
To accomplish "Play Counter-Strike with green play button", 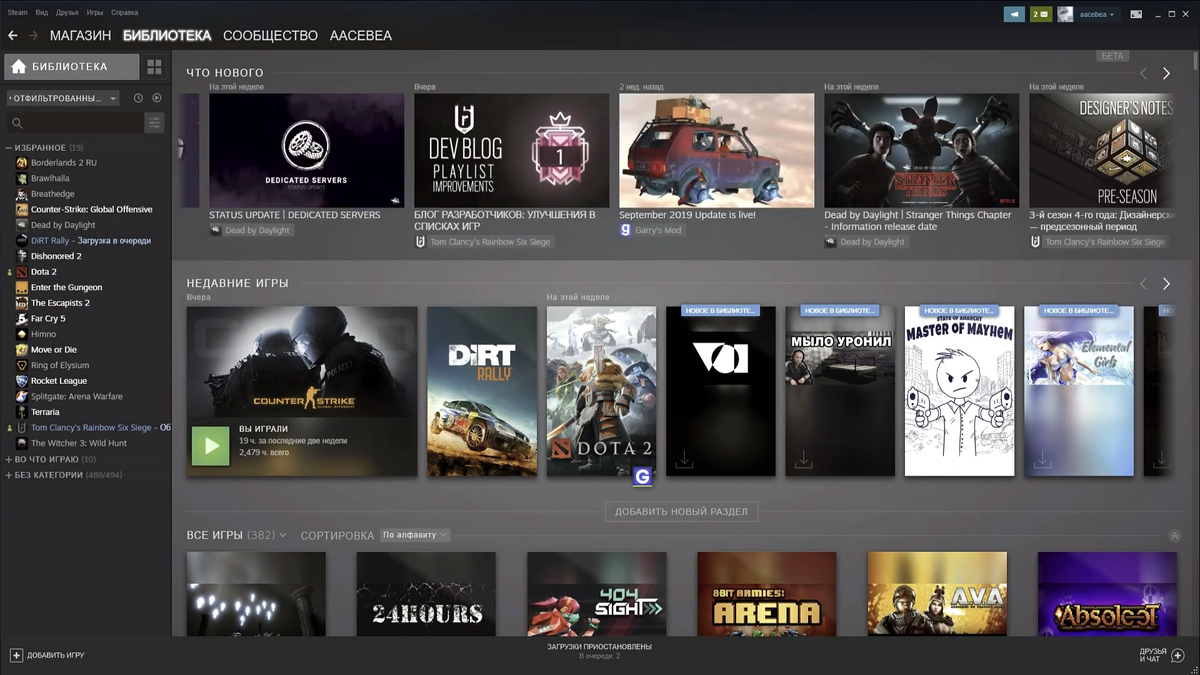I will click(x=210, y=446).
